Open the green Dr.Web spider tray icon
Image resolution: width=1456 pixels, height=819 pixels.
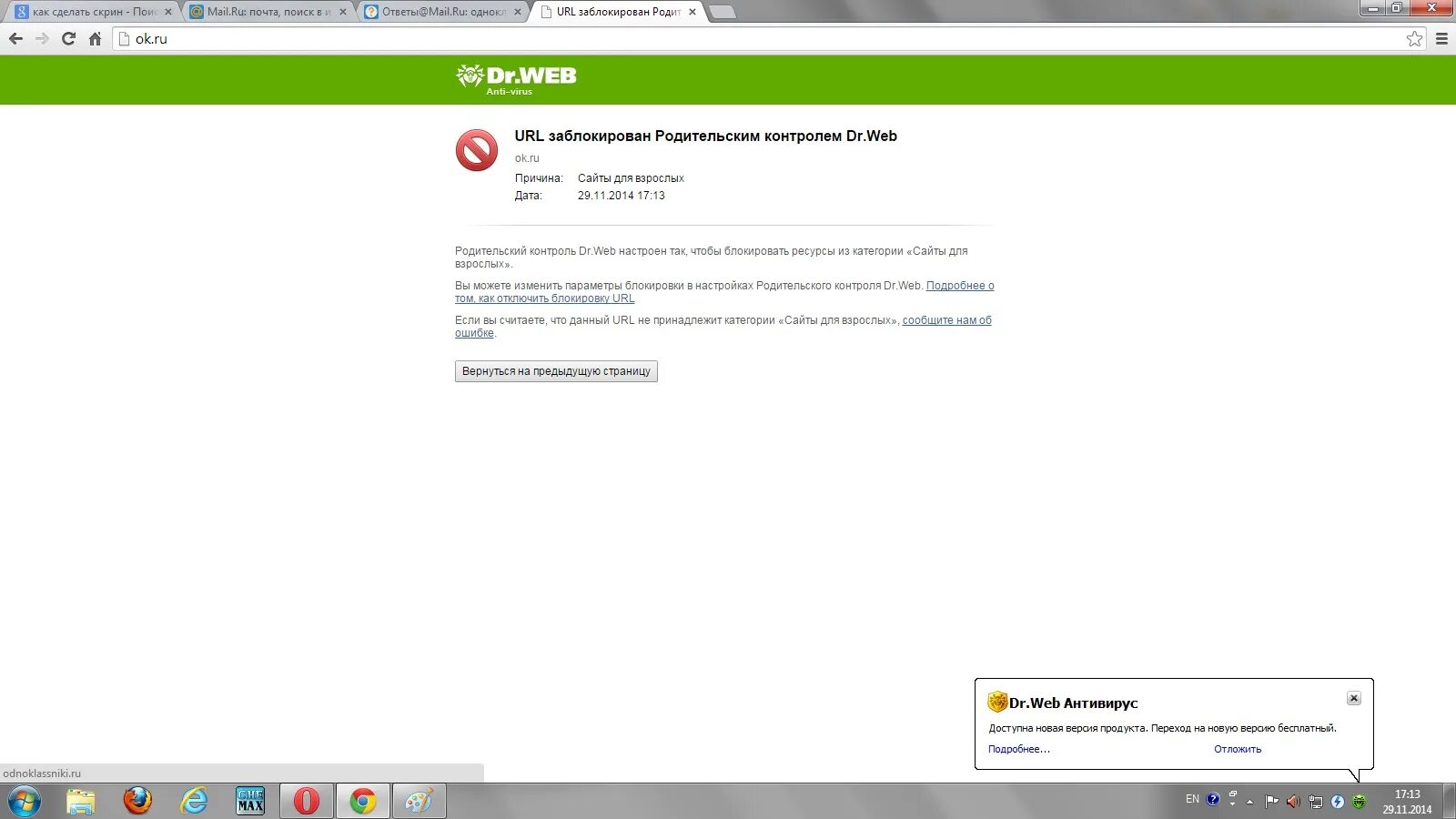click(x=1359, y=802)
